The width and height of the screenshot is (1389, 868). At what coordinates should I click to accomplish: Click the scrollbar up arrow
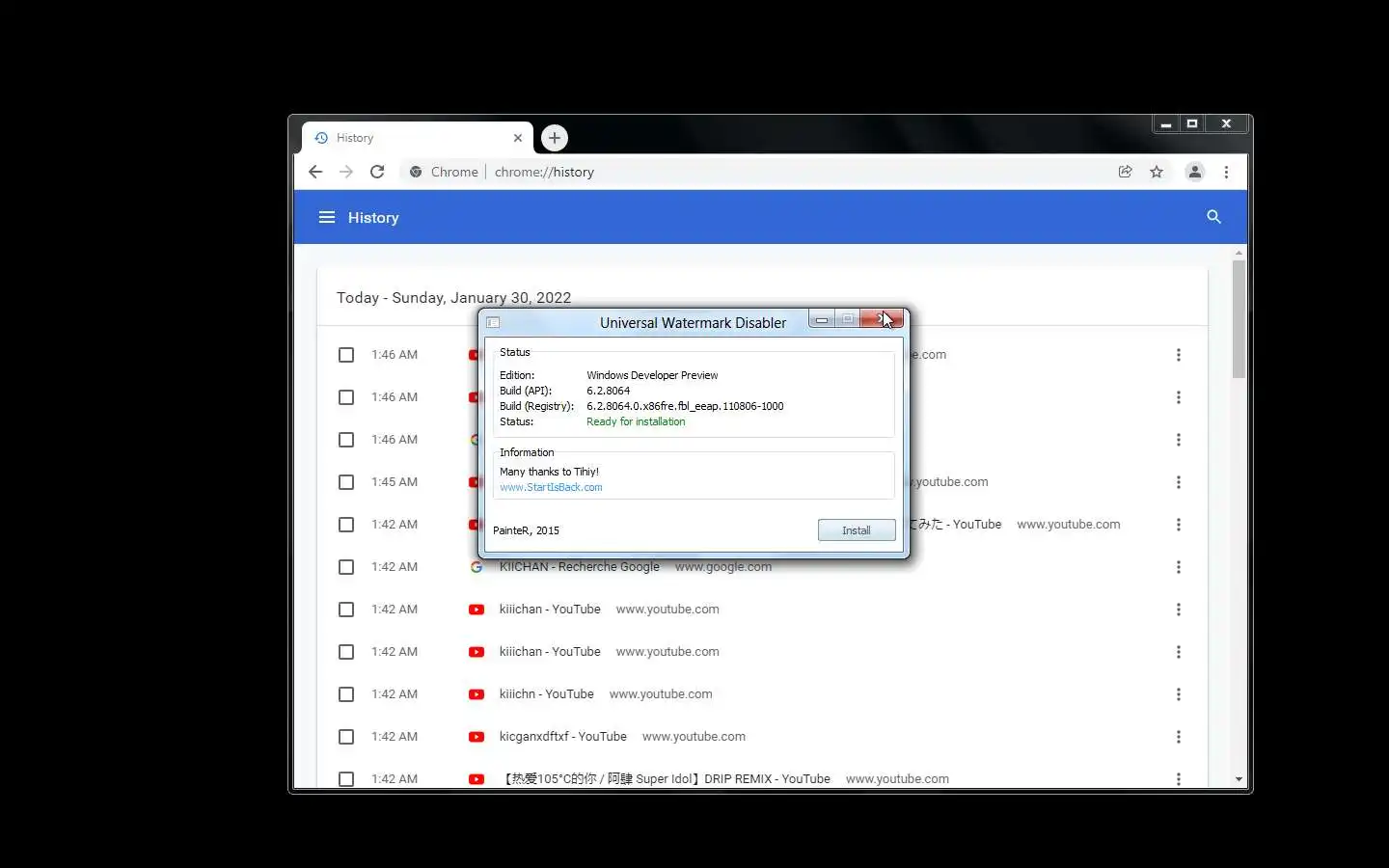click(1239, 253)
